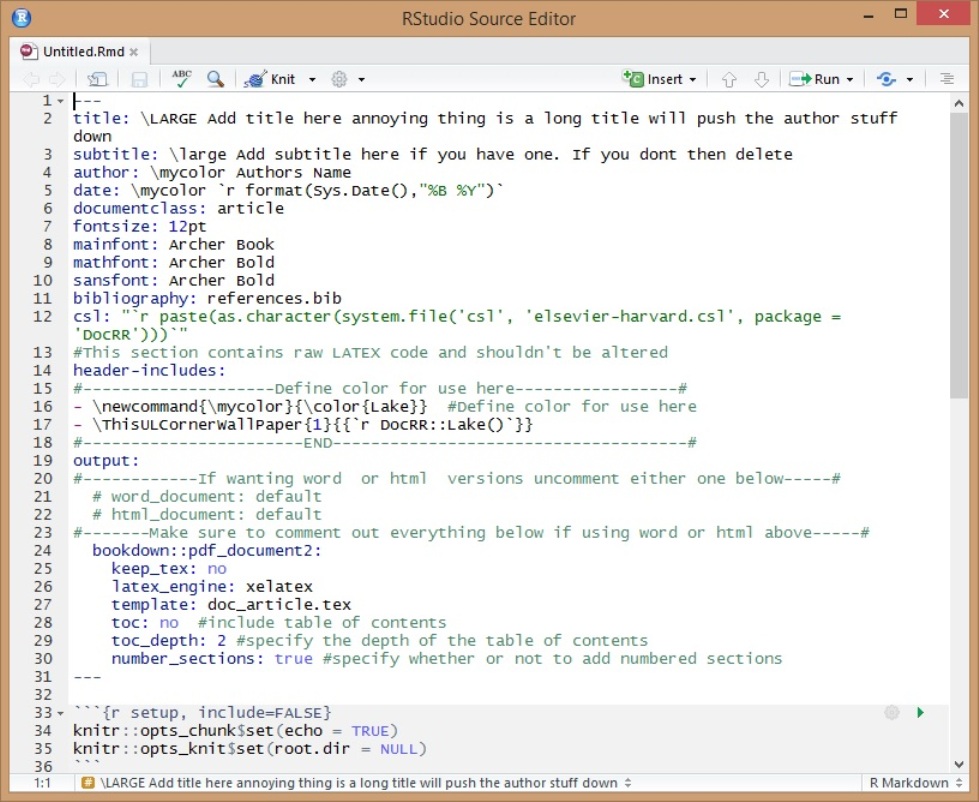Click the R Markdown section icon in status bar

click(x=88, y=783)
